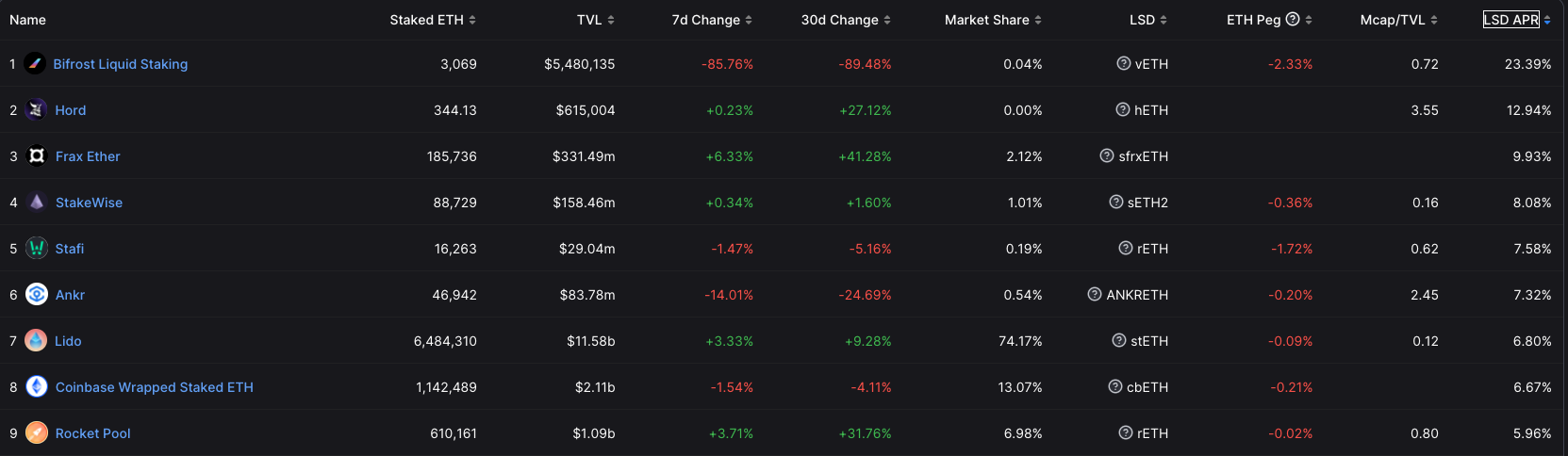Image resolution: width=1568 pixels, height=456 pixels.
Task: Open the Coinbase Wrapped Staked ETH link
Action: click(155, 387)
